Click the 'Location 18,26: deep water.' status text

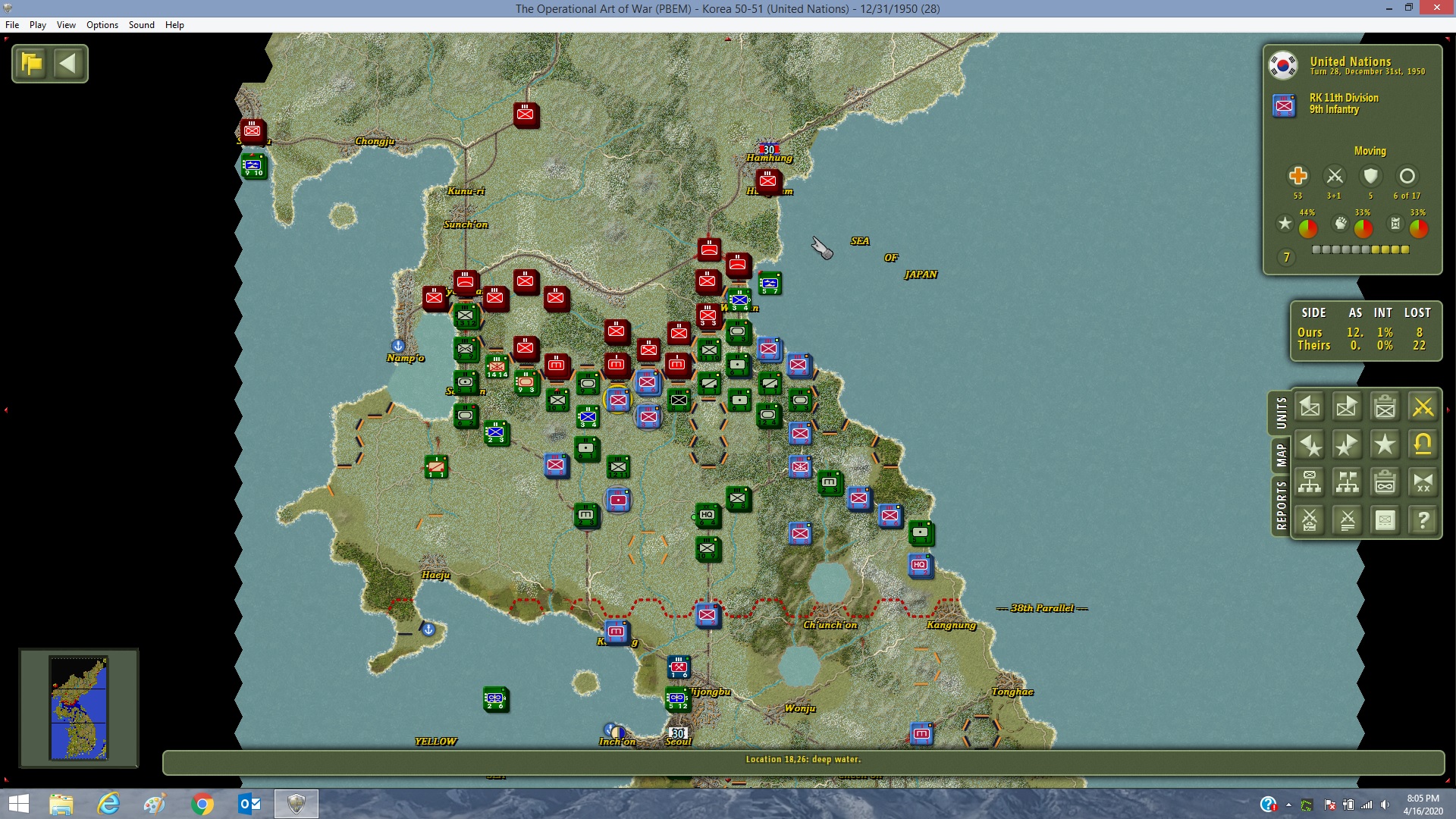[803, 759]
